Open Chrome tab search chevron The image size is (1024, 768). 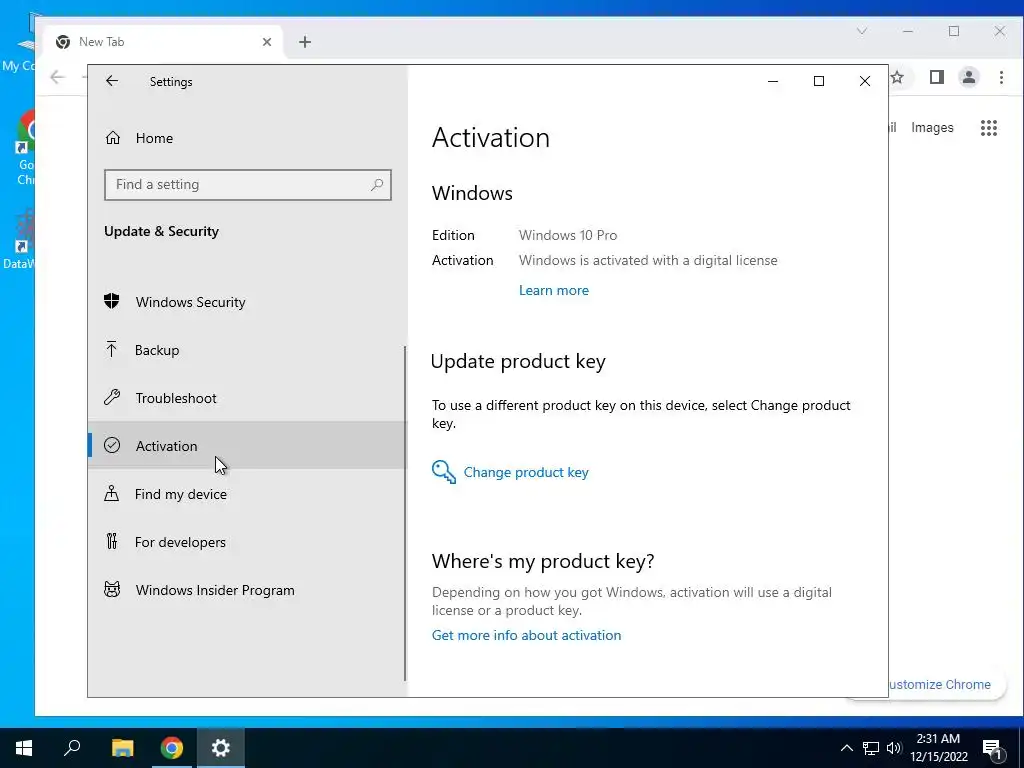point(862,31)
